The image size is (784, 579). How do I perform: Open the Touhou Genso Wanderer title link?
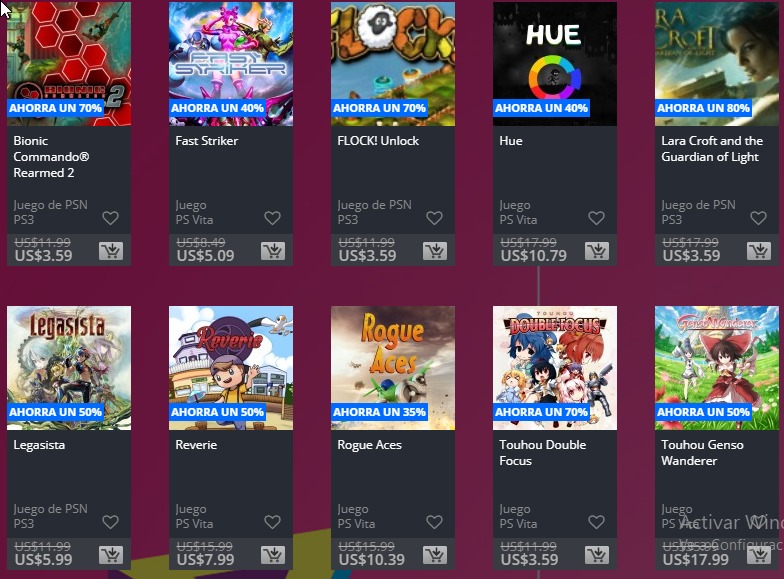pos(702,452)
